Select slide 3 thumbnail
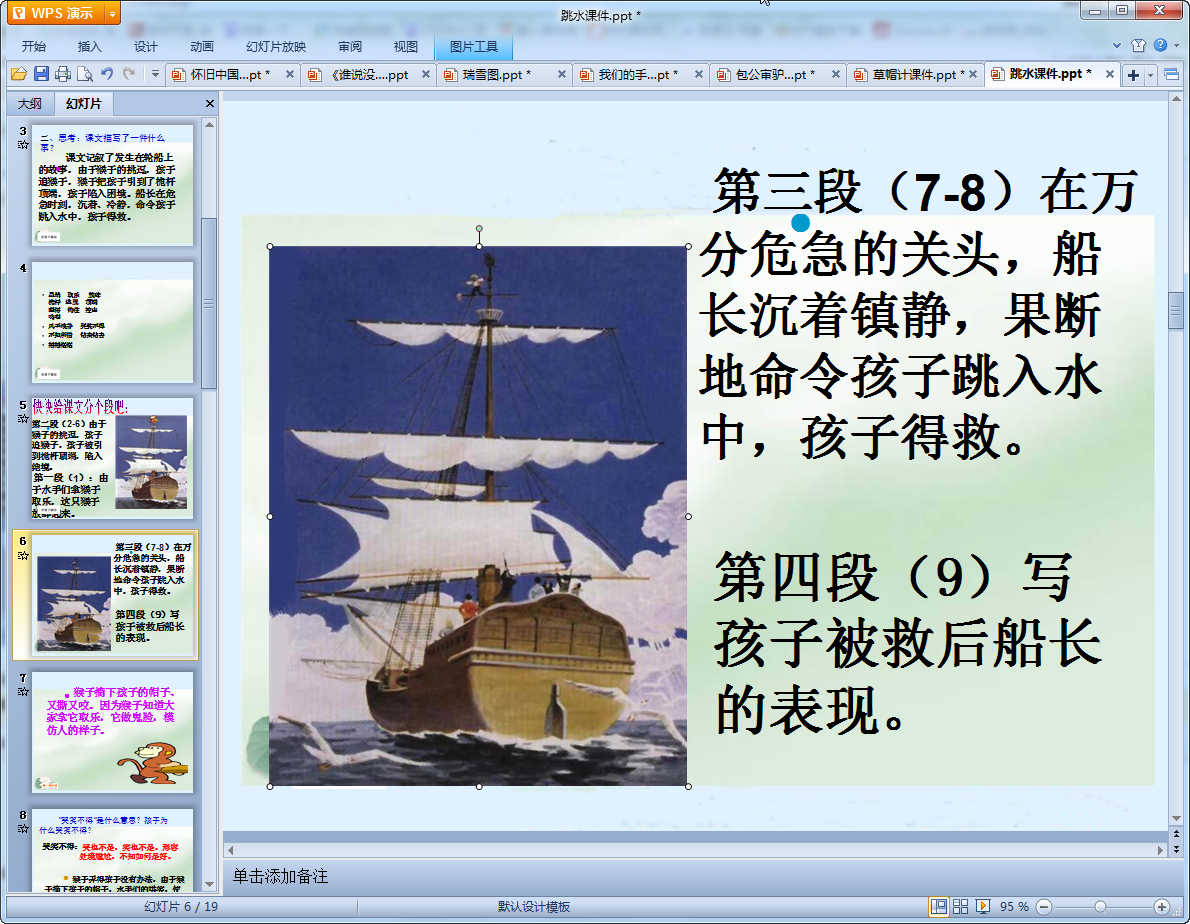This screenshot has width=1190, height=924. (112, 185)
